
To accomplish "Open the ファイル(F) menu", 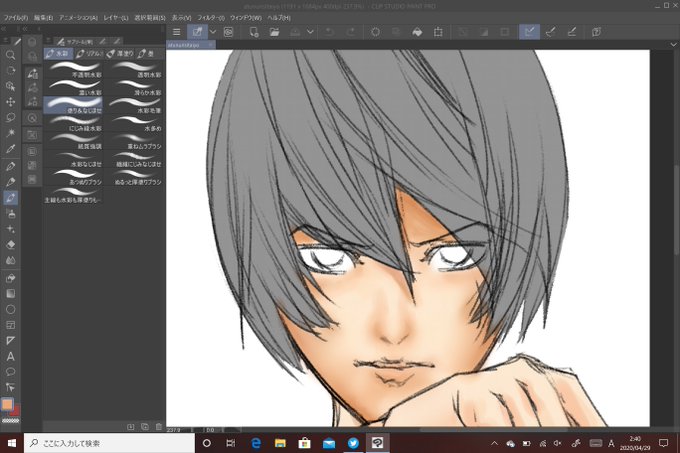I will (16, 18).
